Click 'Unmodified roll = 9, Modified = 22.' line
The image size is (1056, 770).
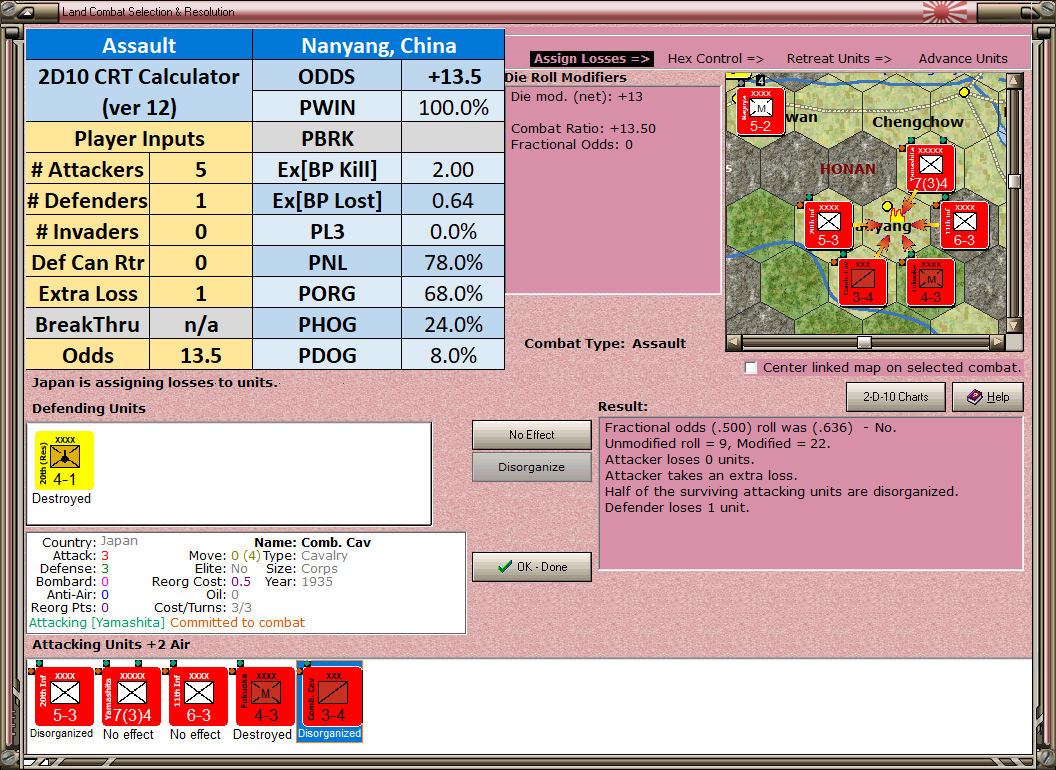pos(717,443)
